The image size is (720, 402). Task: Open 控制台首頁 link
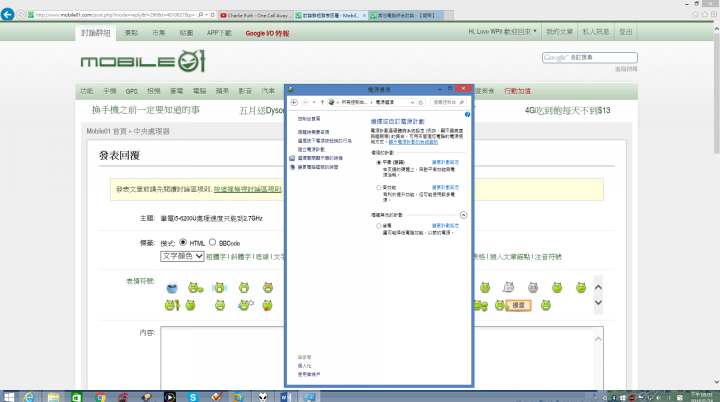[x=309, y=119]
